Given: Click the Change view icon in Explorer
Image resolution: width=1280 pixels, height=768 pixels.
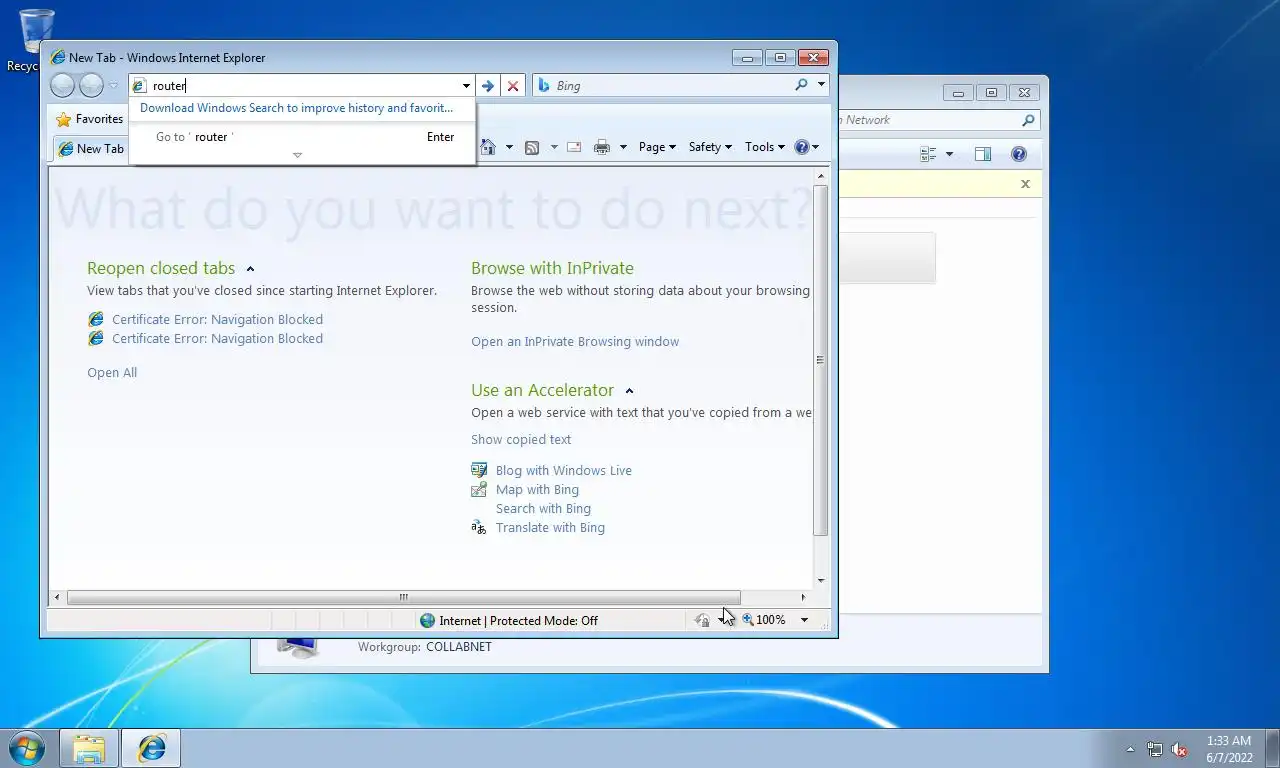Looking at the screenshot, I should pyautogui.click(x=928, y=154).
